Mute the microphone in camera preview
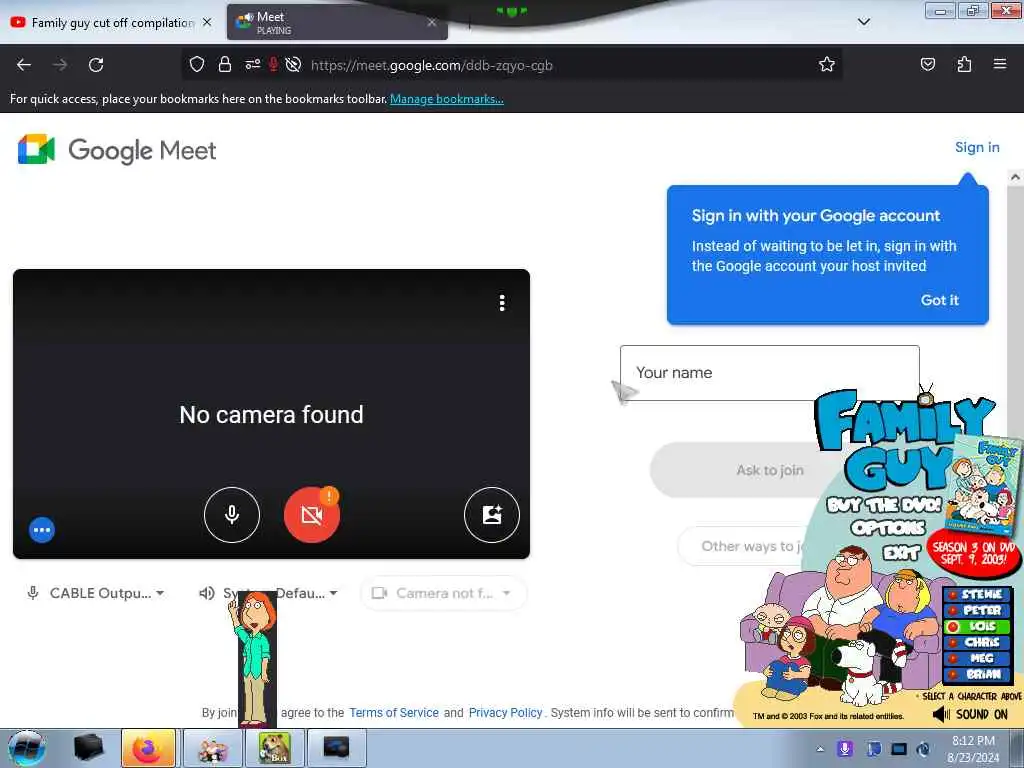Screen dimensions: 1024x768 tap(231, 515)
